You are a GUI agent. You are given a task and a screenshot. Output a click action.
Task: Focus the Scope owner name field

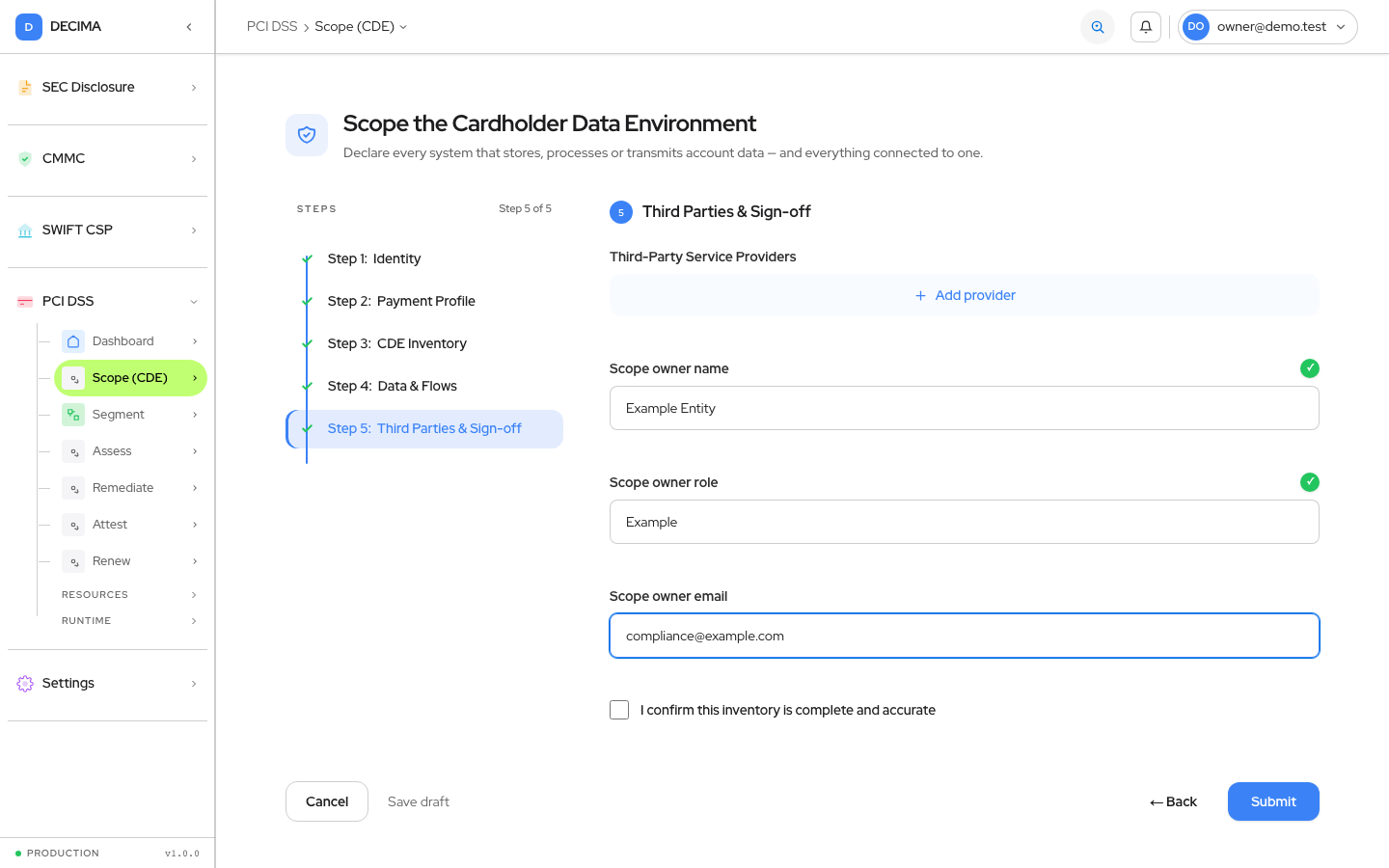point(965,408)
